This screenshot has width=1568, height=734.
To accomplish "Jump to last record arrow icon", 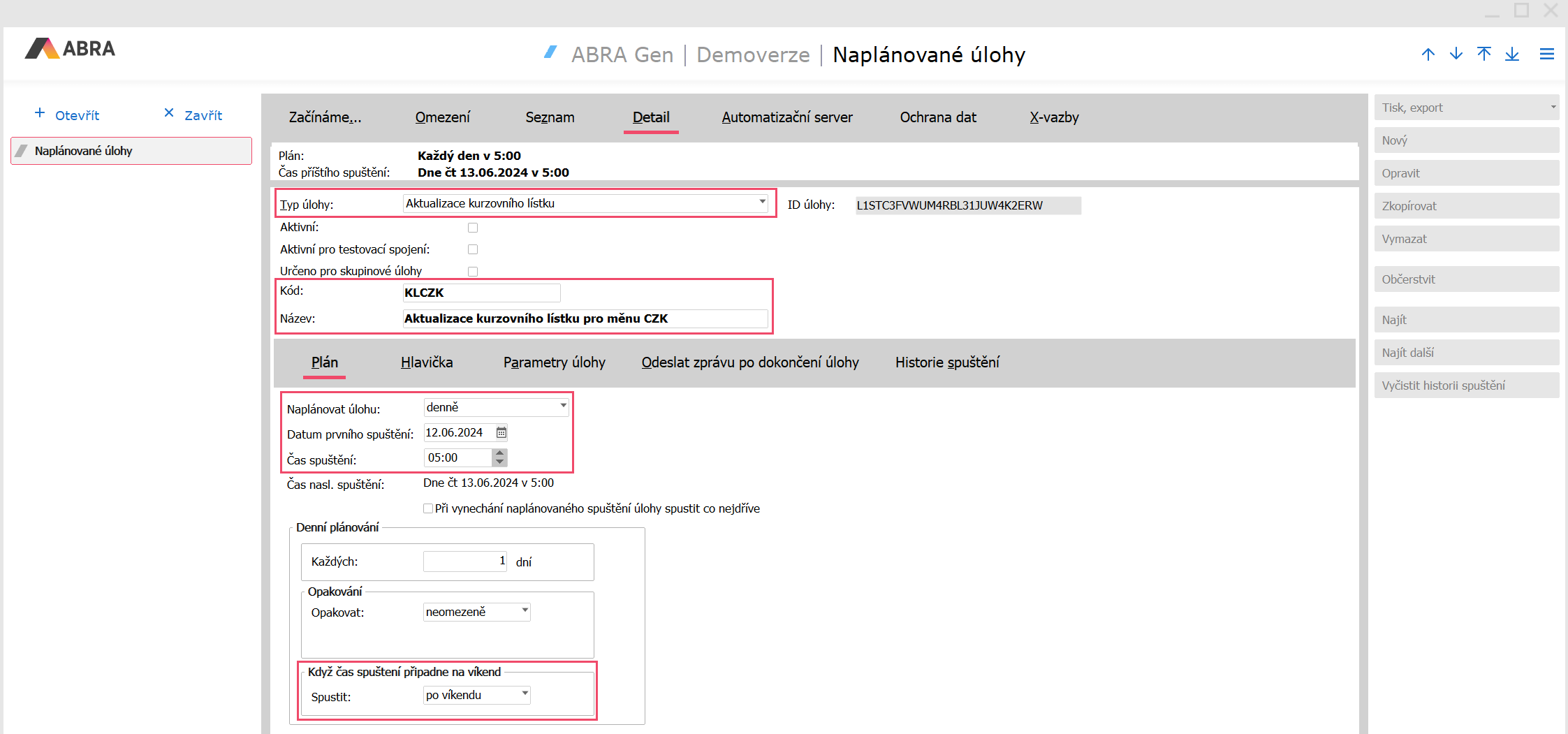I will tap(1511, 54).
